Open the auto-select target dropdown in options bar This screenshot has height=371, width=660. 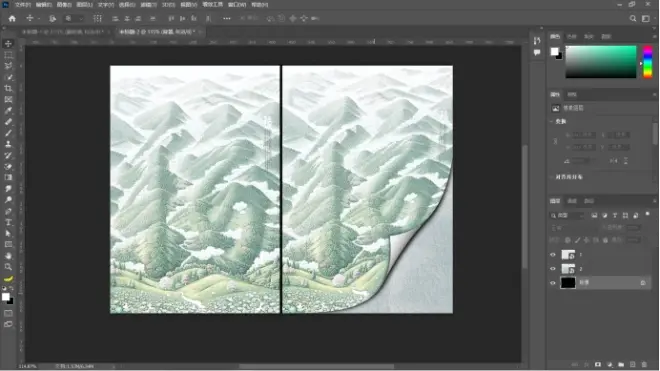tap(73, 19)
